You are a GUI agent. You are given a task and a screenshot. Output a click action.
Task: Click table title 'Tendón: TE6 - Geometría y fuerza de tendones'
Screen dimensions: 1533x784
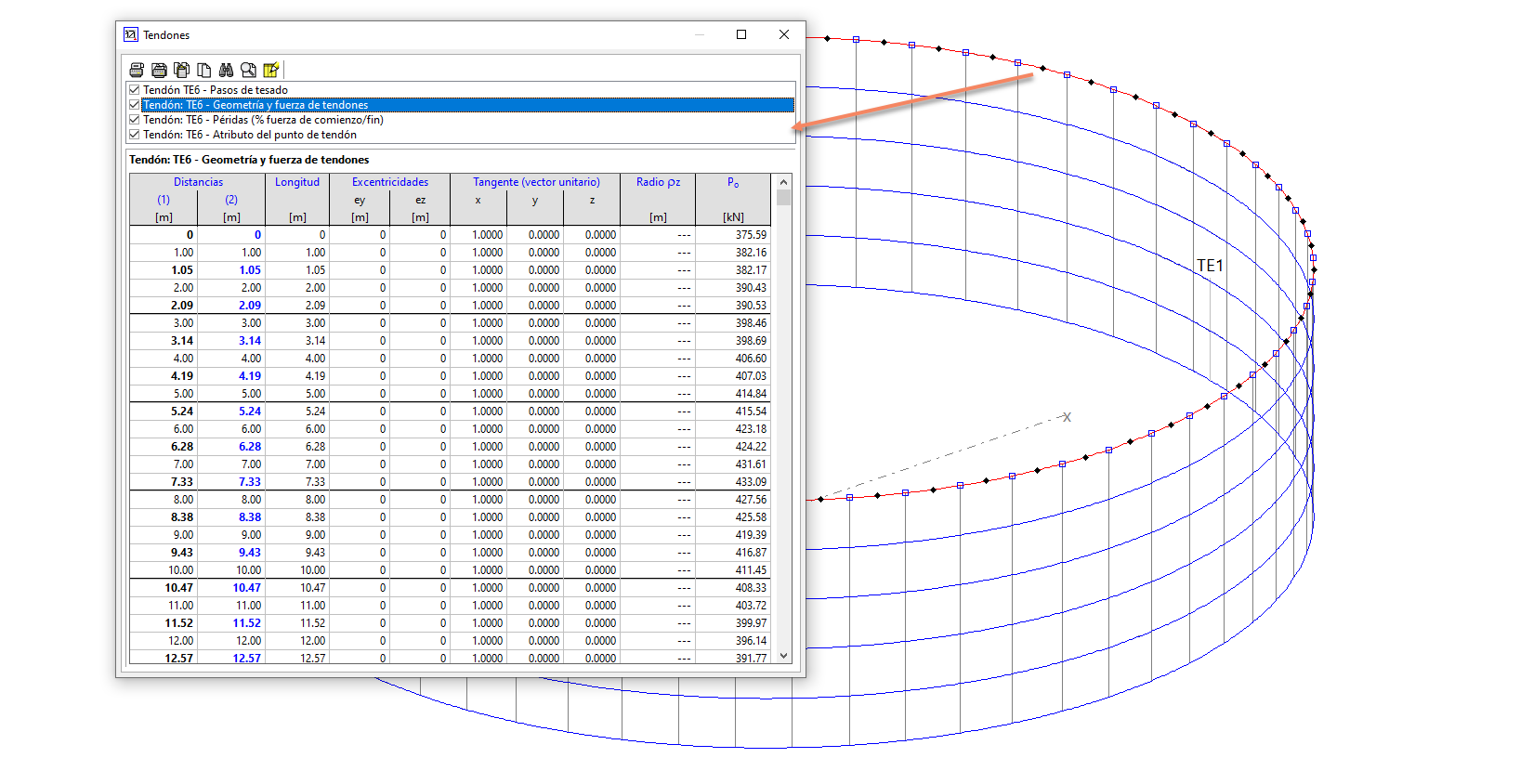[x=249, y=160]
